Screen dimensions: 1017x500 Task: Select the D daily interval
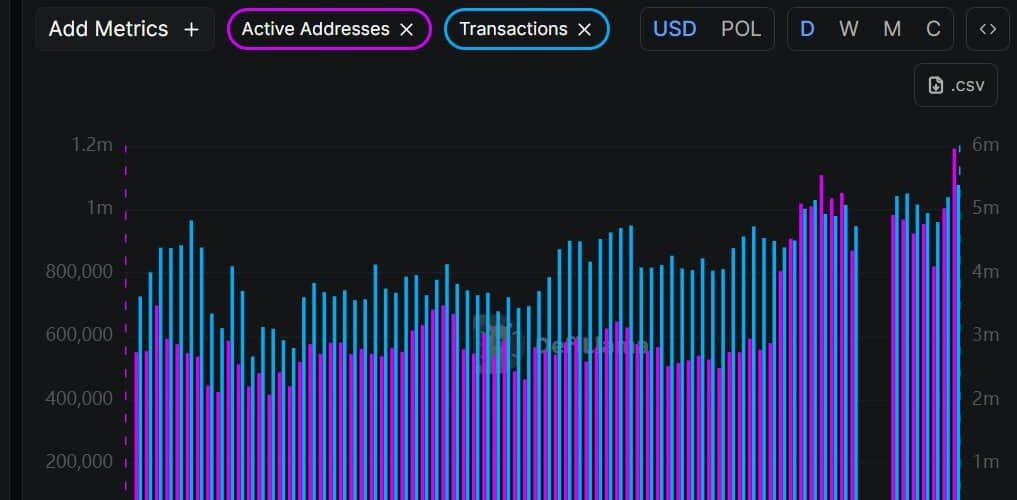807,29
